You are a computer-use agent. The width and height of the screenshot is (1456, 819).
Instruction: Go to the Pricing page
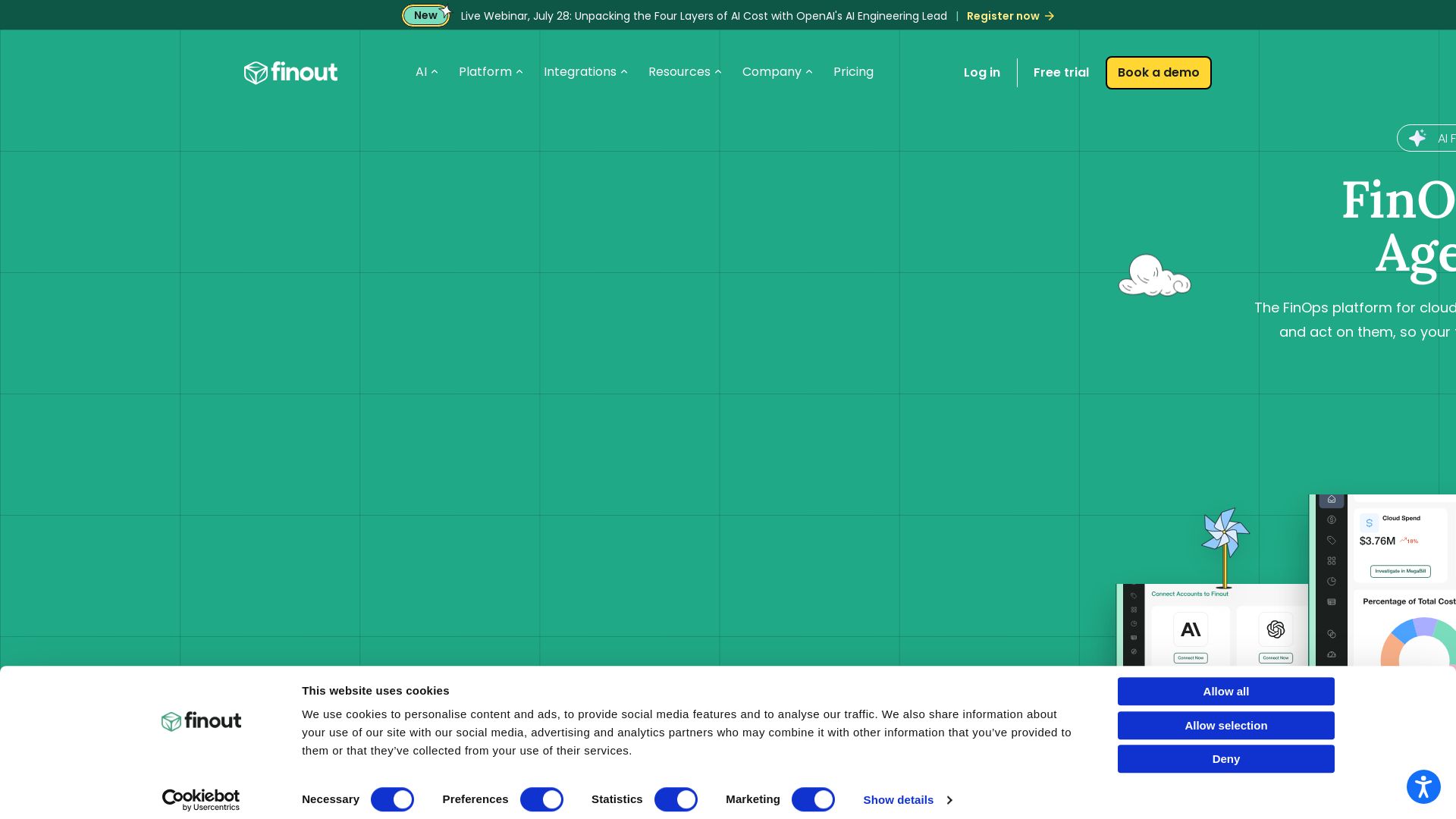(x=853, y=72)
